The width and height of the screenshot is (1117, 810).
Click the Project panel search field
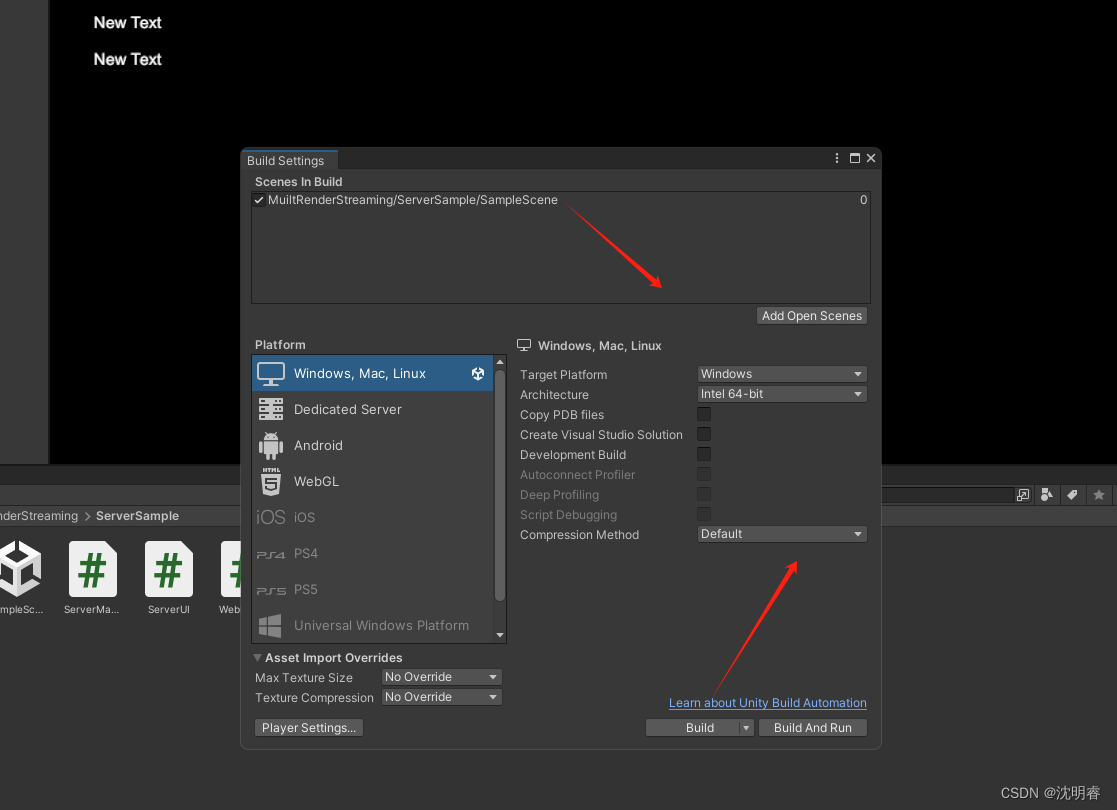(947, 494)
